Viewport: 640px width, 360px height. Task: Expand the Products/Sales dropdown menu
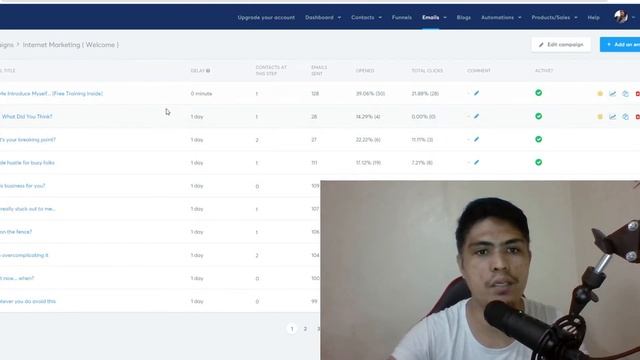coord(554,18)
